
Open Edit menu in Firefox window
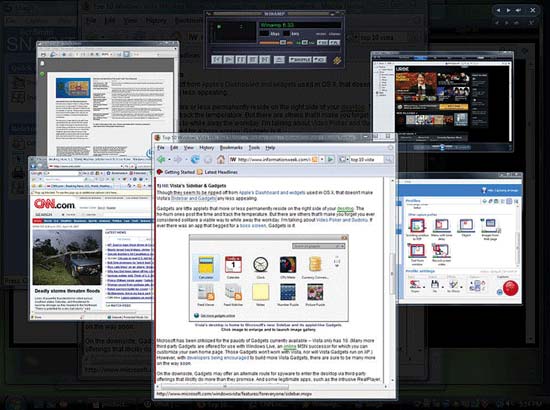(174, 148)
